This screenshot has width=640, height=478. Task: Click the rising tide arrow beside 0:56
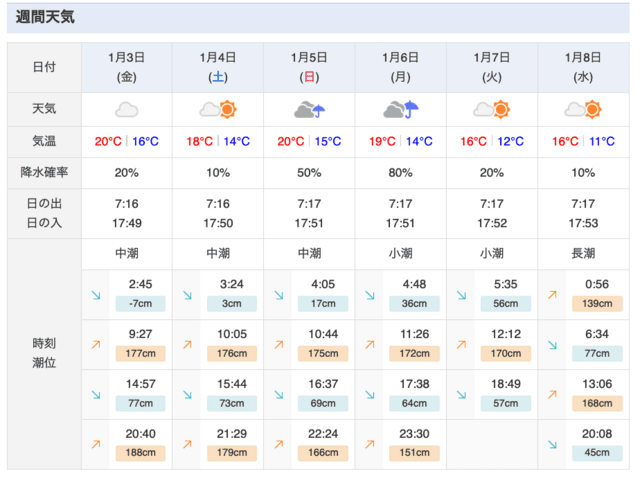pos(552,296)
